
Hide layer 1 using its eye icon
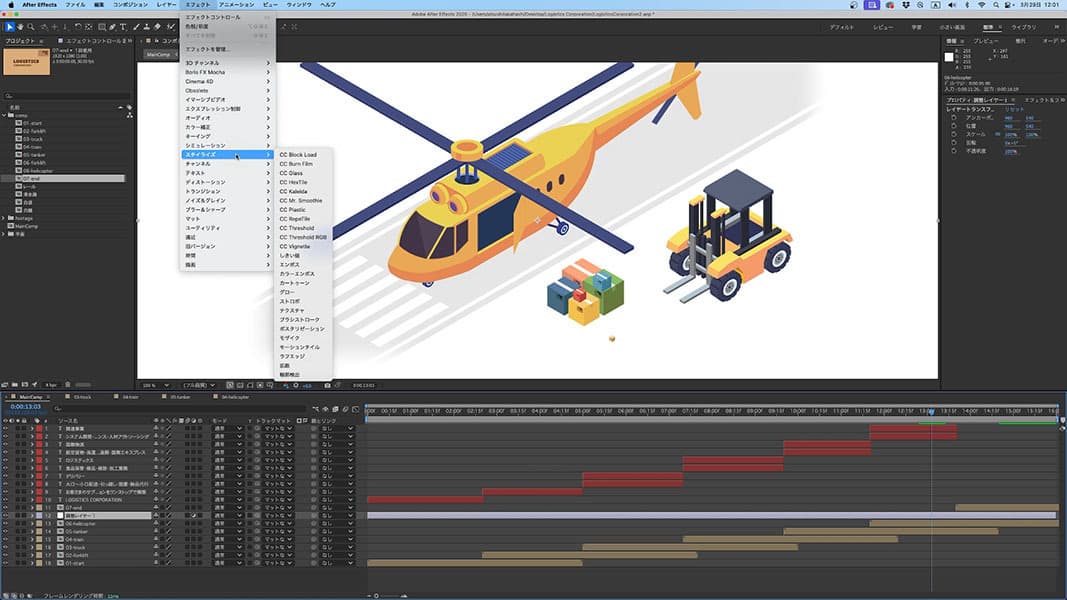[x=5, y=428]
